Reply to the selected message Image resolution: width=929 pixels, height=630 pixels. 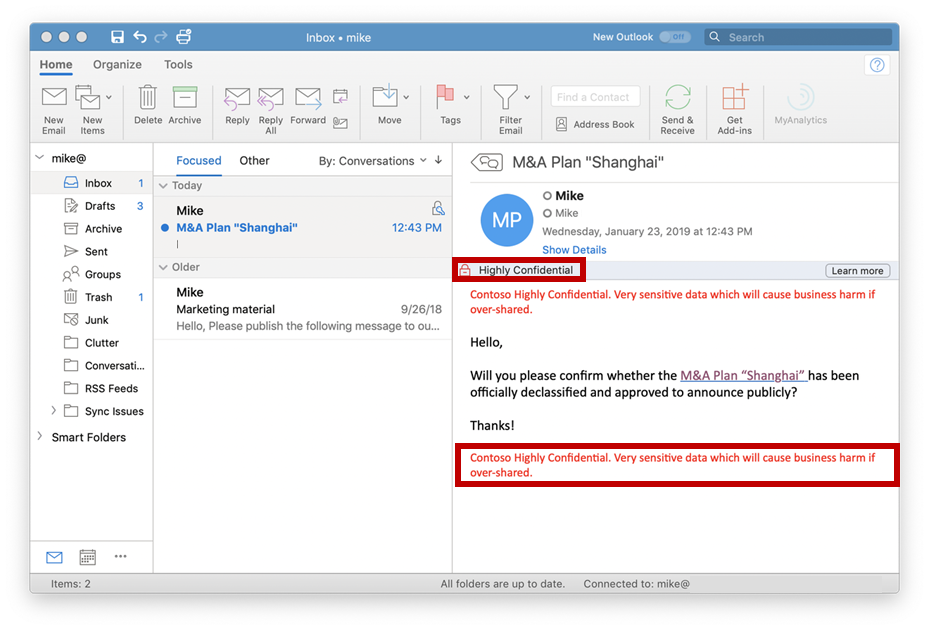click(237, 105)
